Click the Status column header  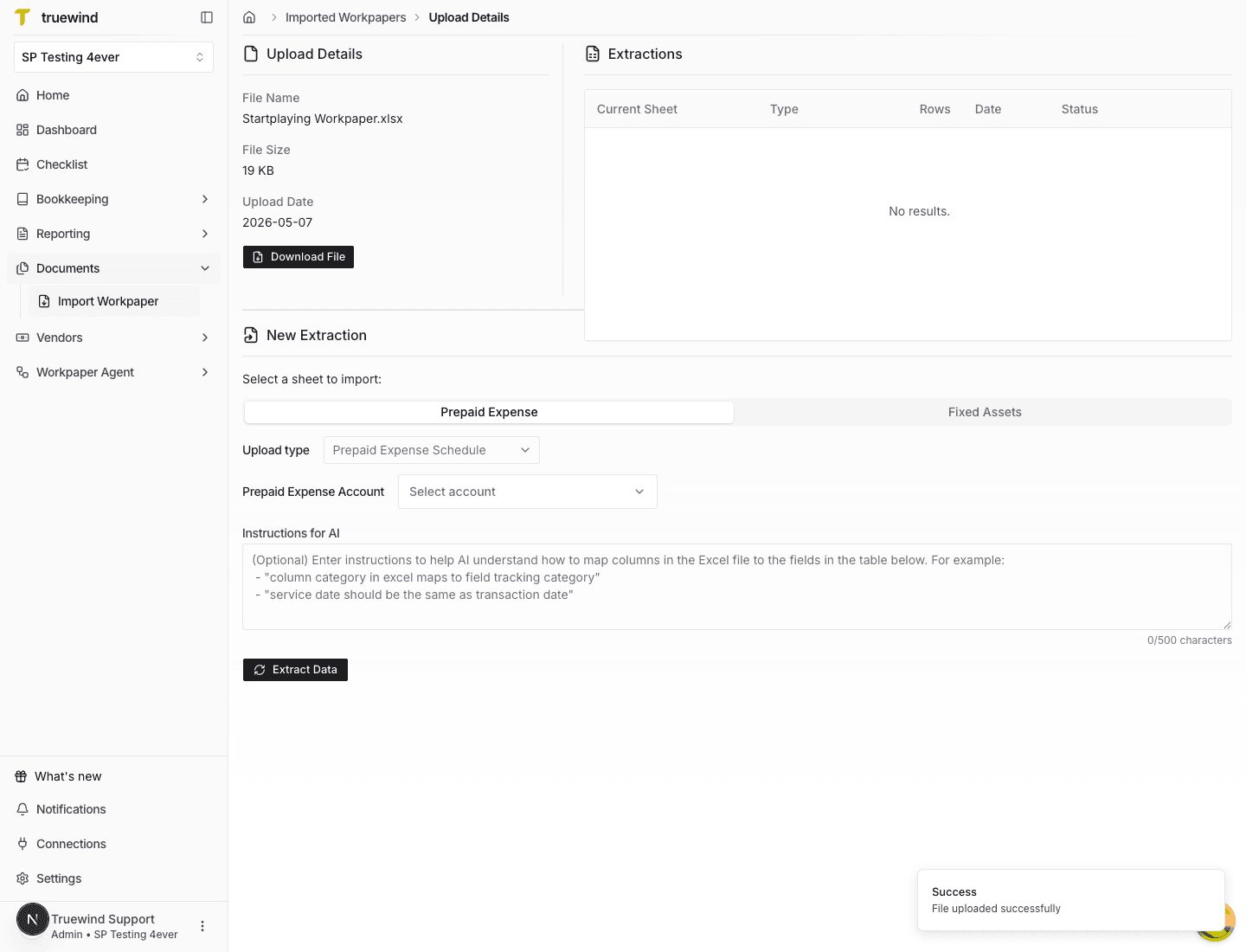(x=1080, y=109)
